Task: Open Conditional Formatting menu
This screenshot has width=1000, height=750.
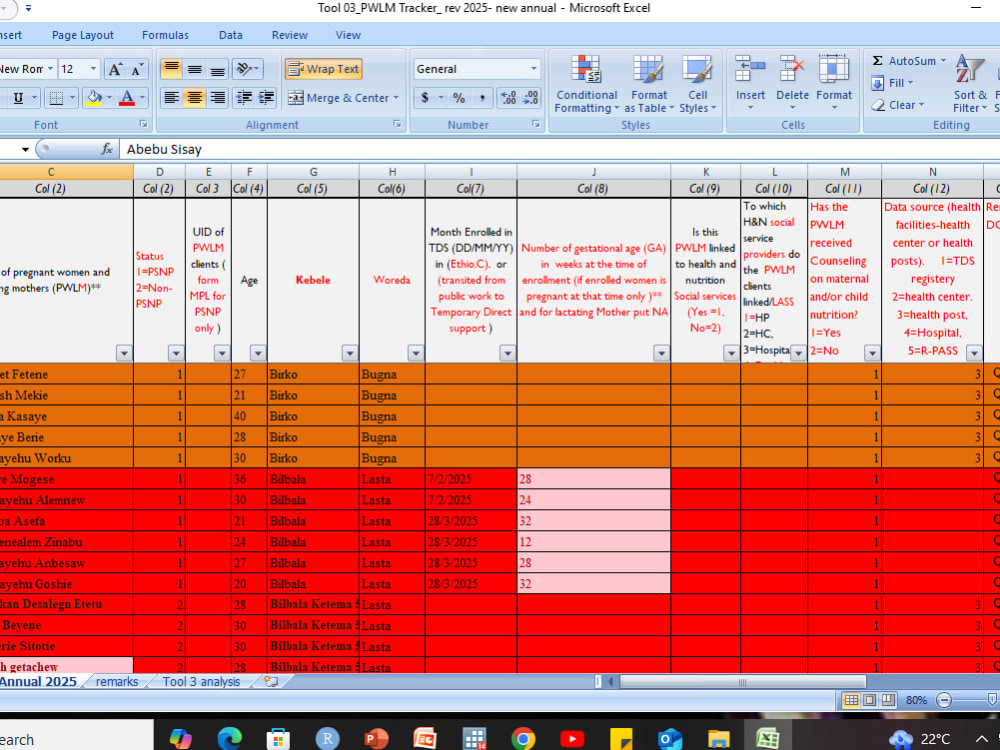Action: click(x=586, y=84)
